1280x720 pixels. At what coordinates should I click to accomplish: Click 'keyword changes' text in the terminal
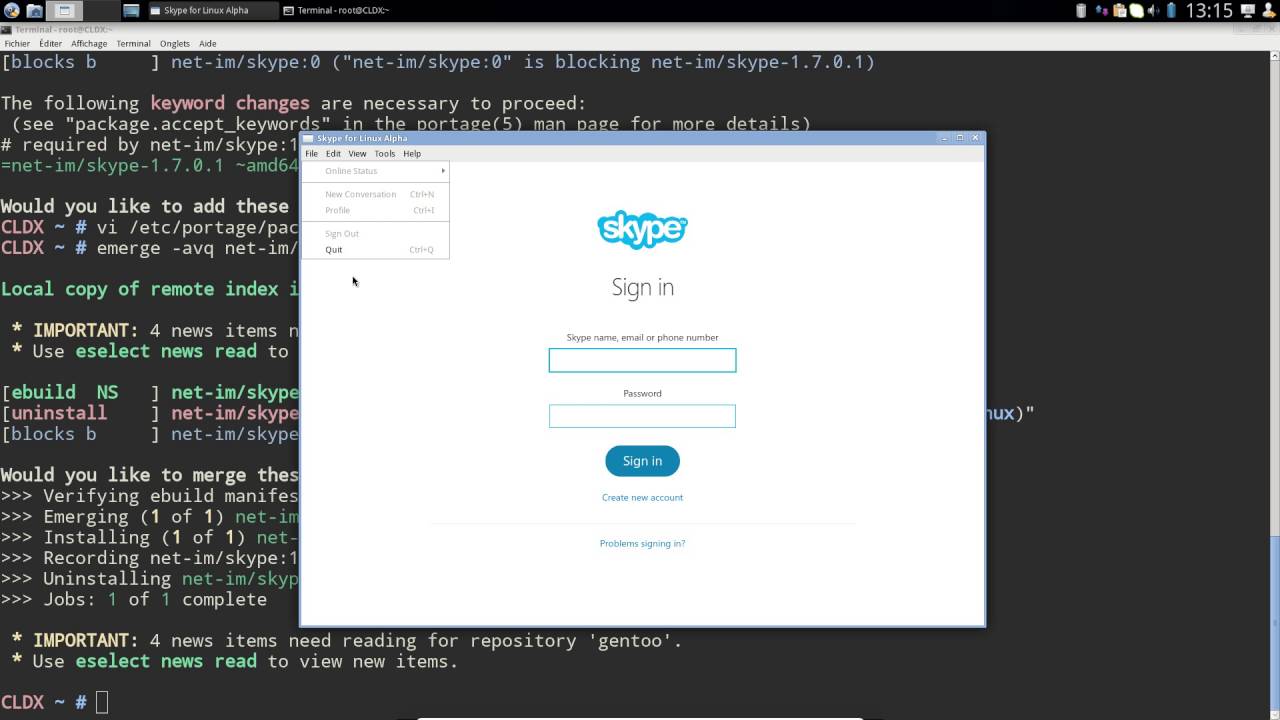click(230, 103)
